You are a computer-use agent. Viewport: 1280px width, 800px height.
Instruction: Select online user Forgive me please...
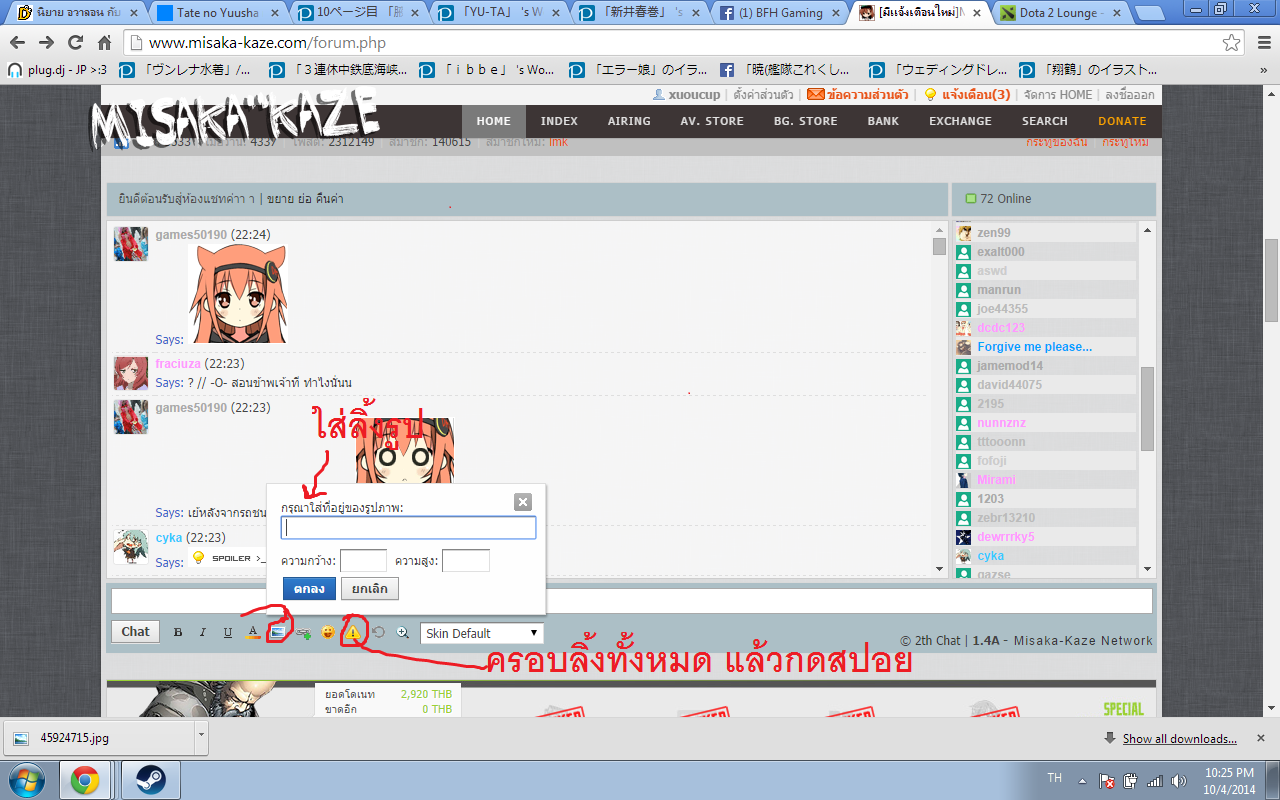1035,347
